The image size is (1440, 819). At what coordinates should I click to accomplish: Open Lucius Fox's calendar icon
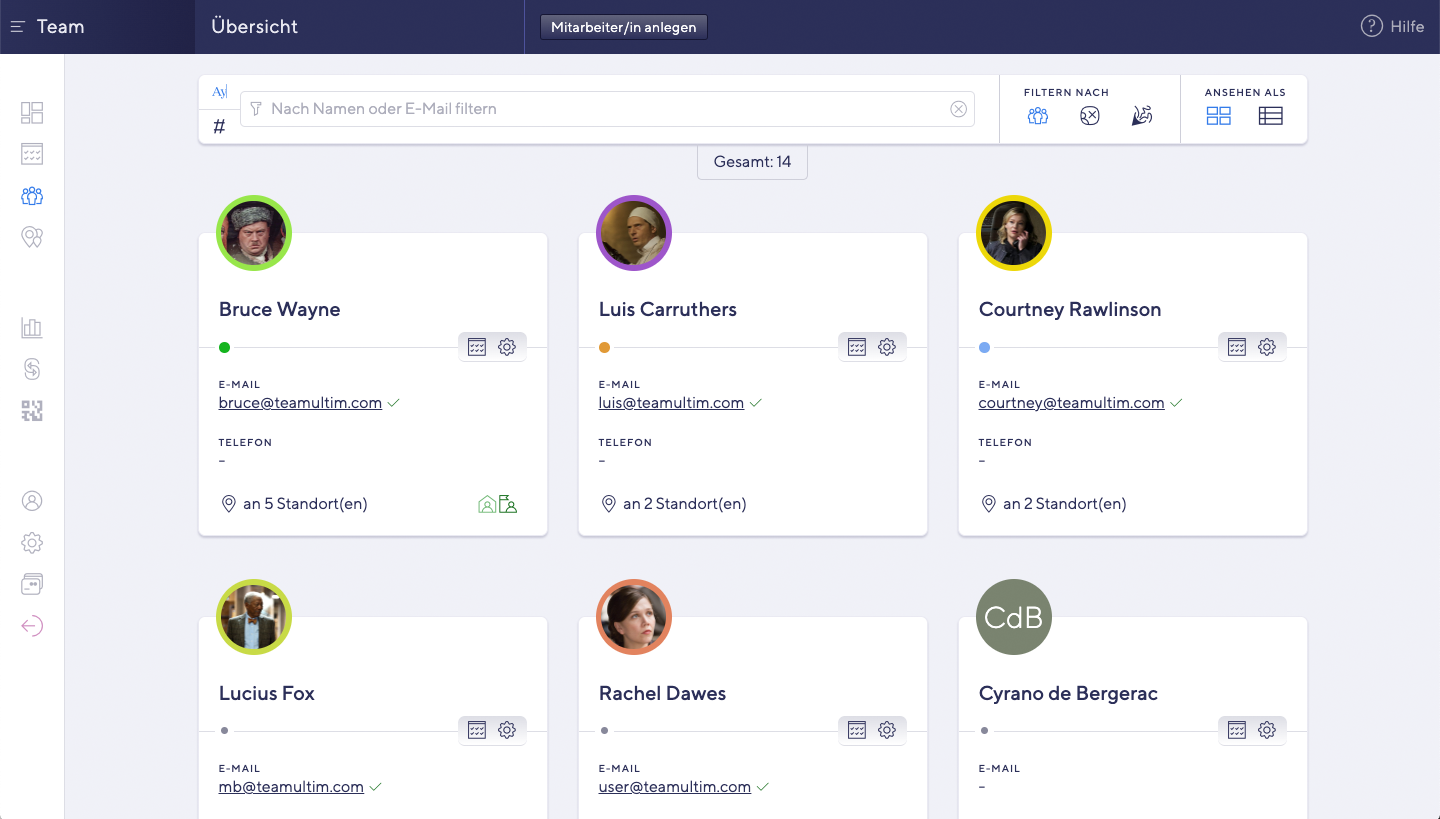(x=477, y=730)
